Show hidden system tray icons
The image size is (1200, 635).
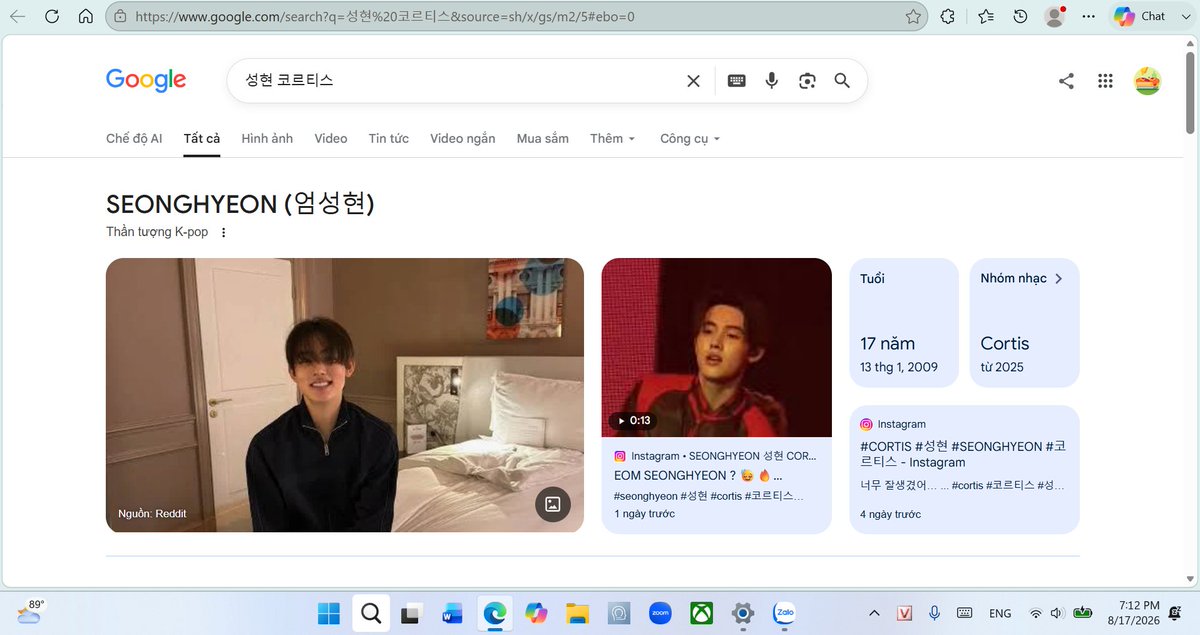874,613
